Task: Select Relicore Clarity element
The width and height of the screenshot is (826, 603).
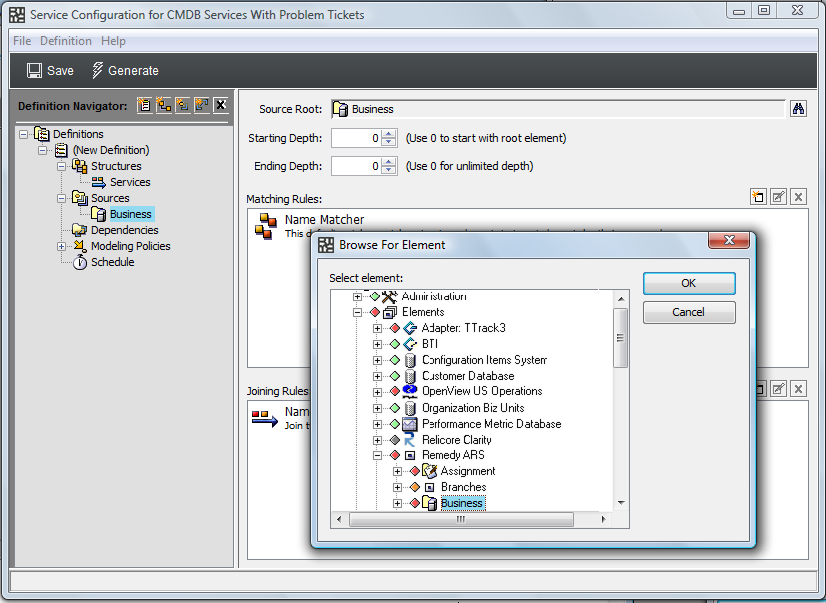Action: 456,440
